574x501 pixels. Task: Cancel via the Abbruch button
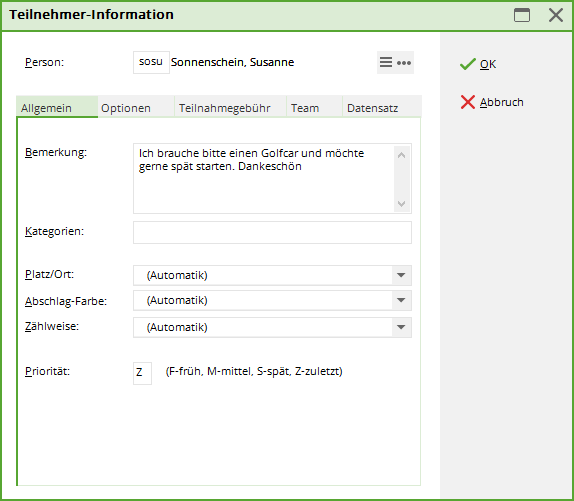492,102
